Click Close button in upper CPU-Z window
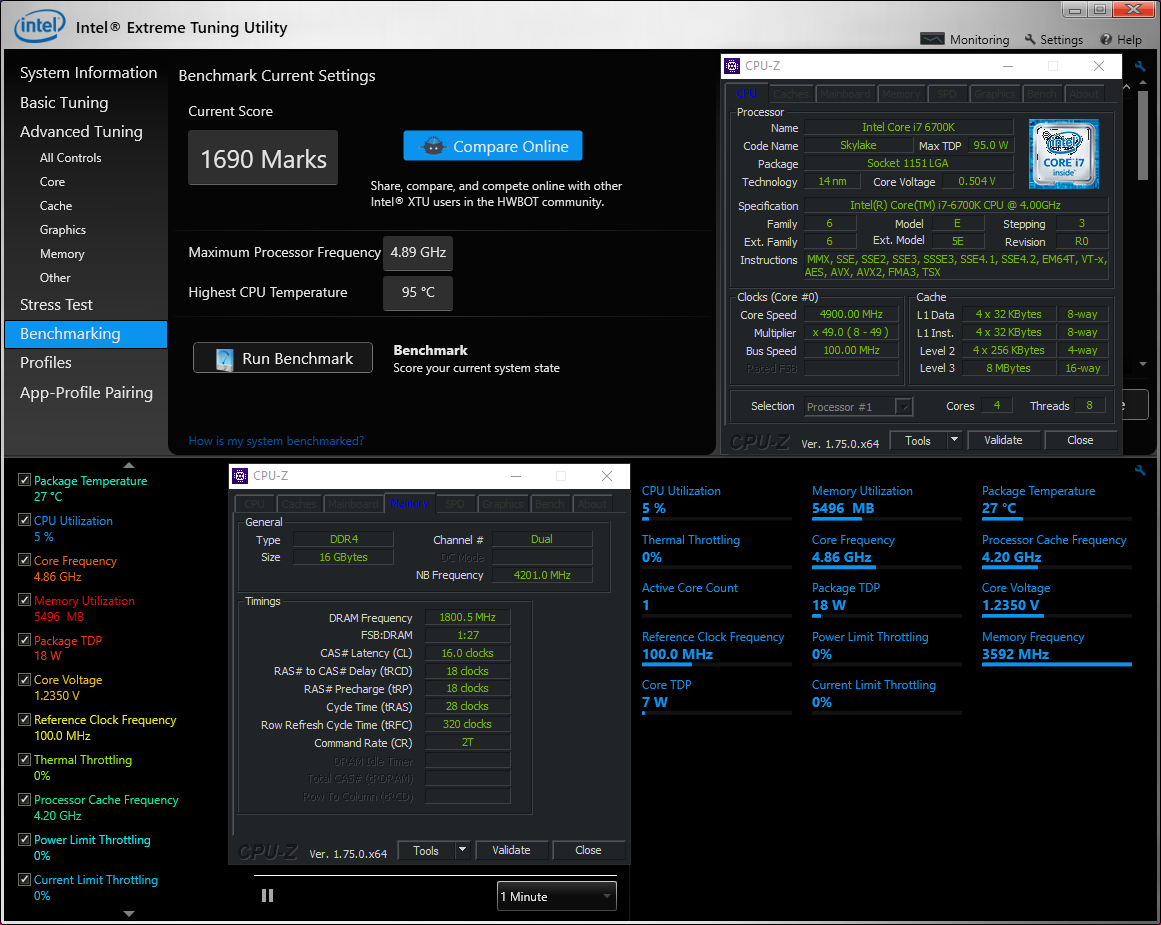The image size is (1161, 925). point(1080,440)
